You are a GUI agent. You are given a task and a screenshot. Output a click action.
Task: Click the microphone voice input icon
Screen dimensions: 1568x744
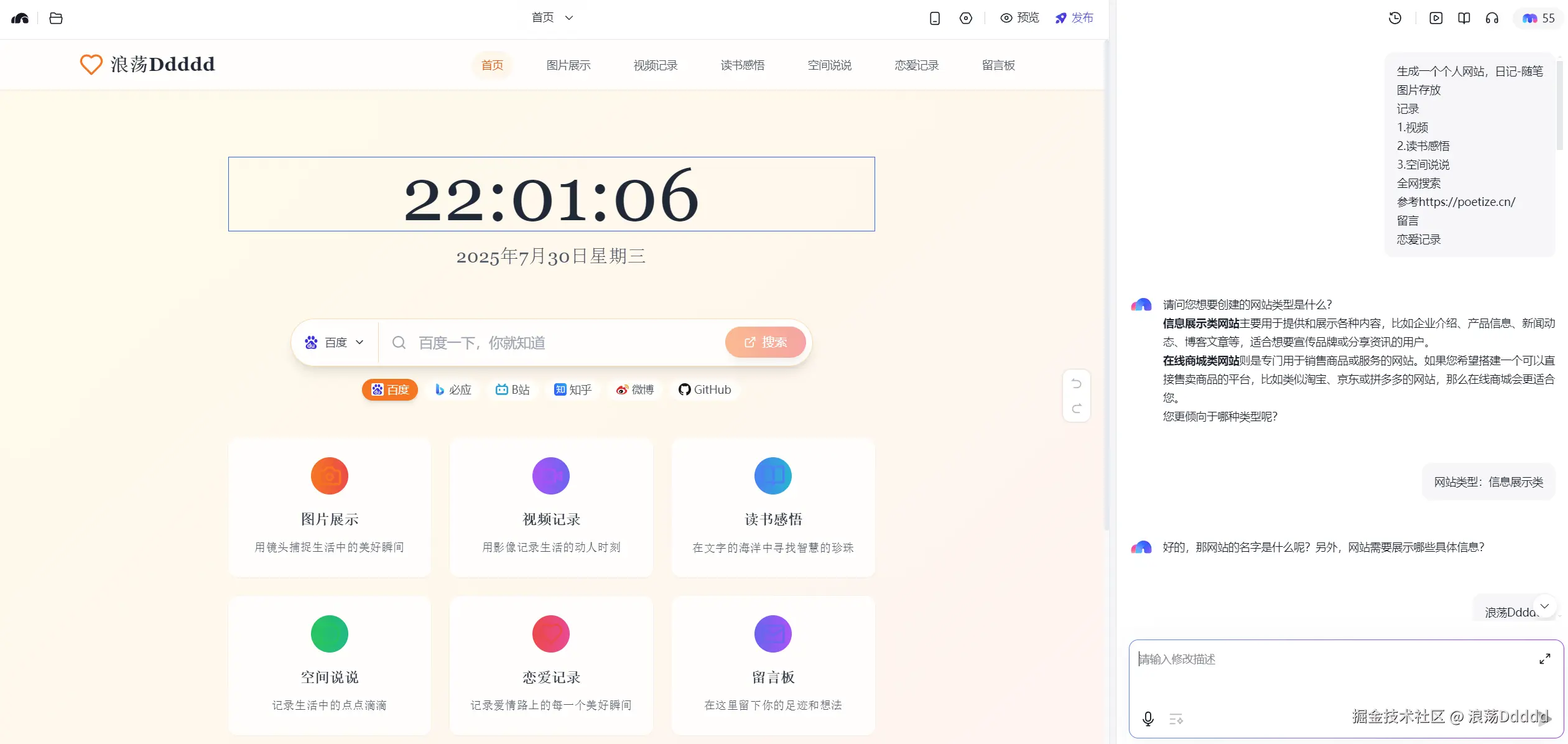(x=1148, y=719)
